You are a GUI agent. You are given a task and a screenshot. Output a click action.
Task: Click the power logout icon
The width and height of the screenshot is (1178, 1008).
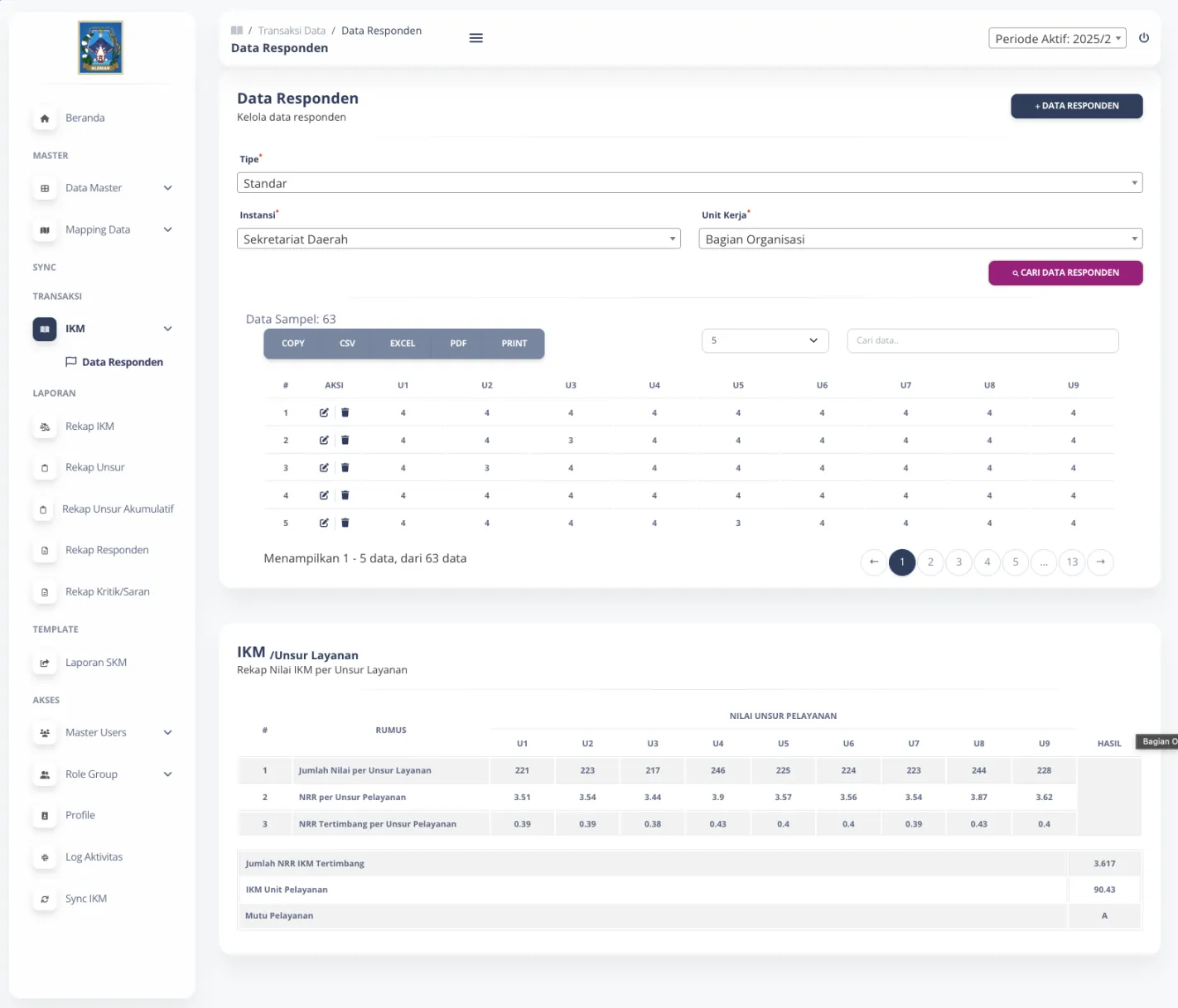[x=1144, y=38]
